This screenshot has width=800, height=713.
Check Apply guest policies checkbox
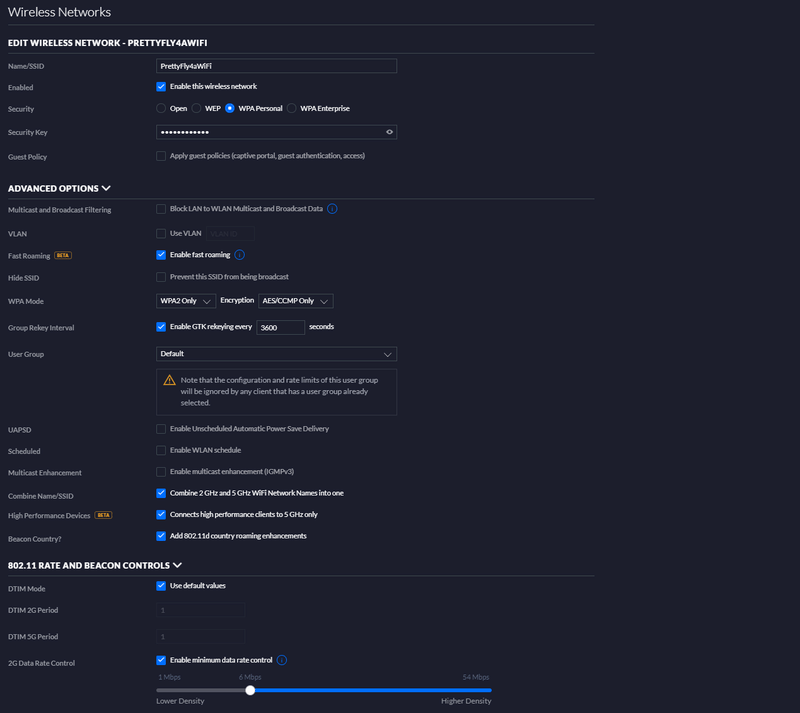[x=161, y=156]
